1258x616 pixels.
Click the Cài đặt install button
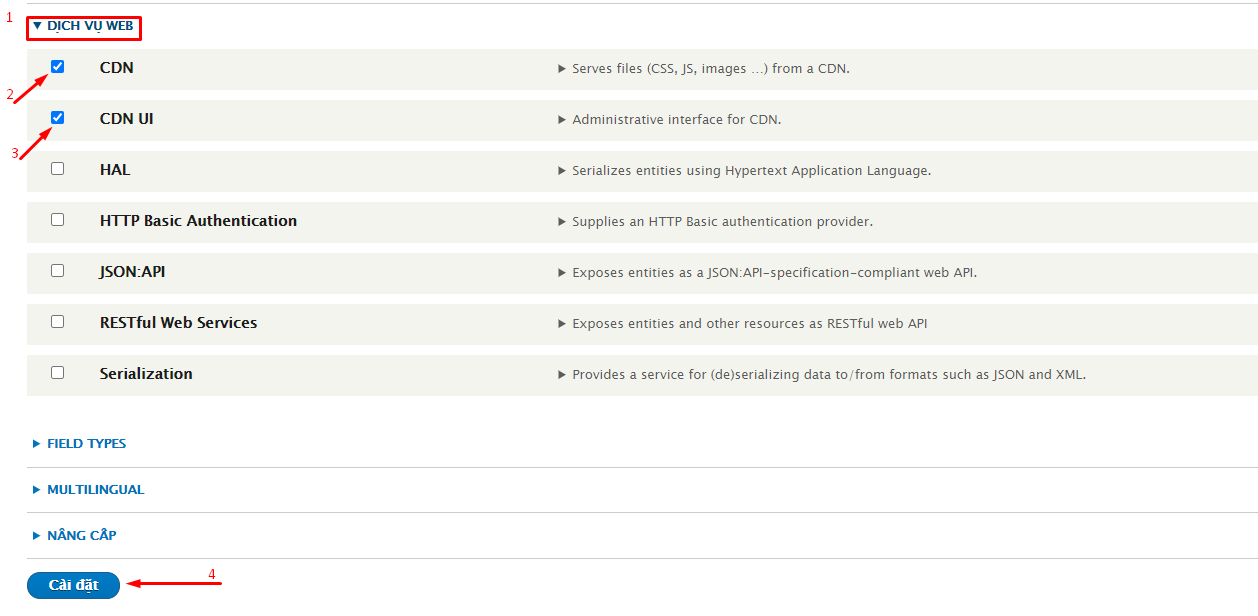(x=73, y=586)
